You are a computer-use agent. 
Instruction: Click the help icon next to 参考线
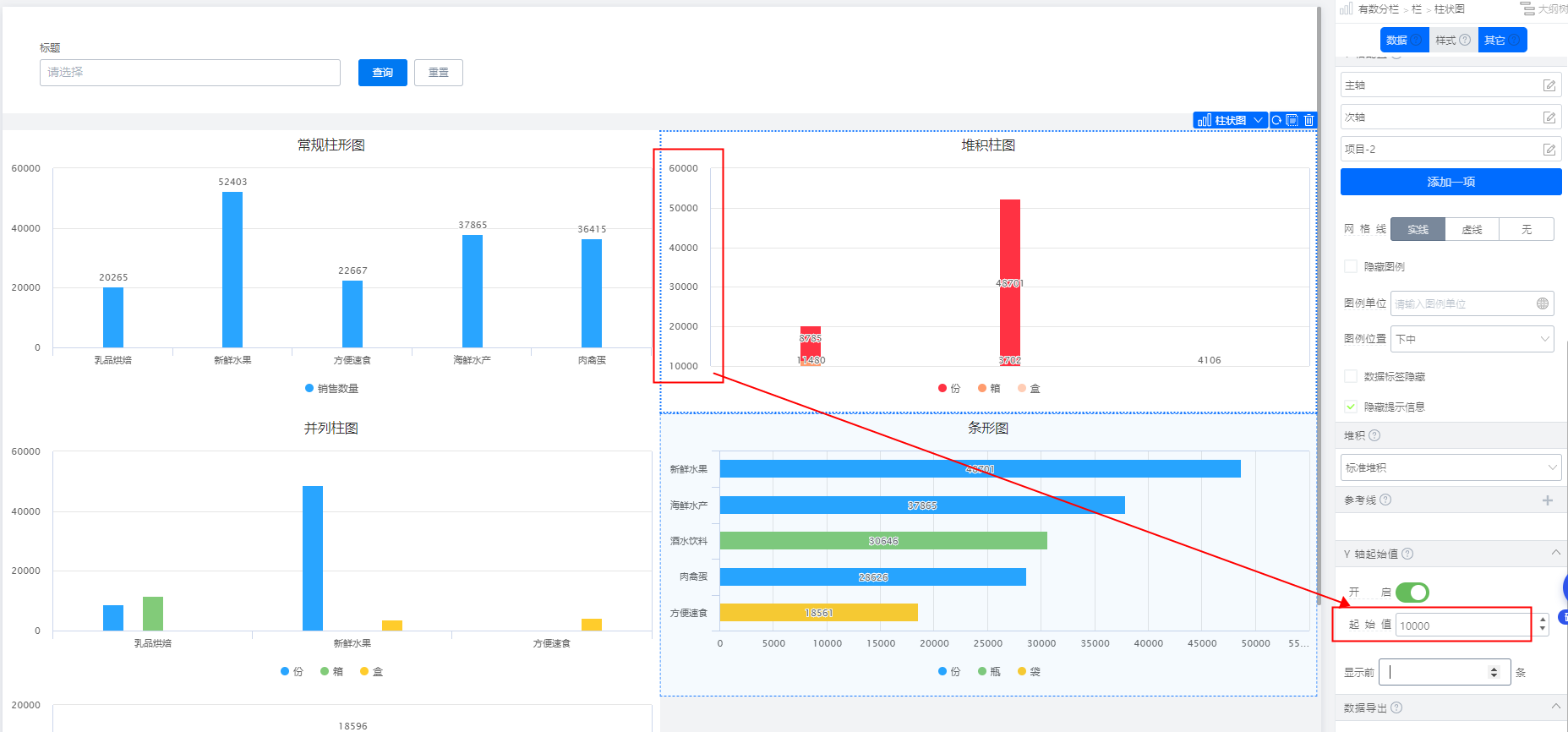[1385, 500]
